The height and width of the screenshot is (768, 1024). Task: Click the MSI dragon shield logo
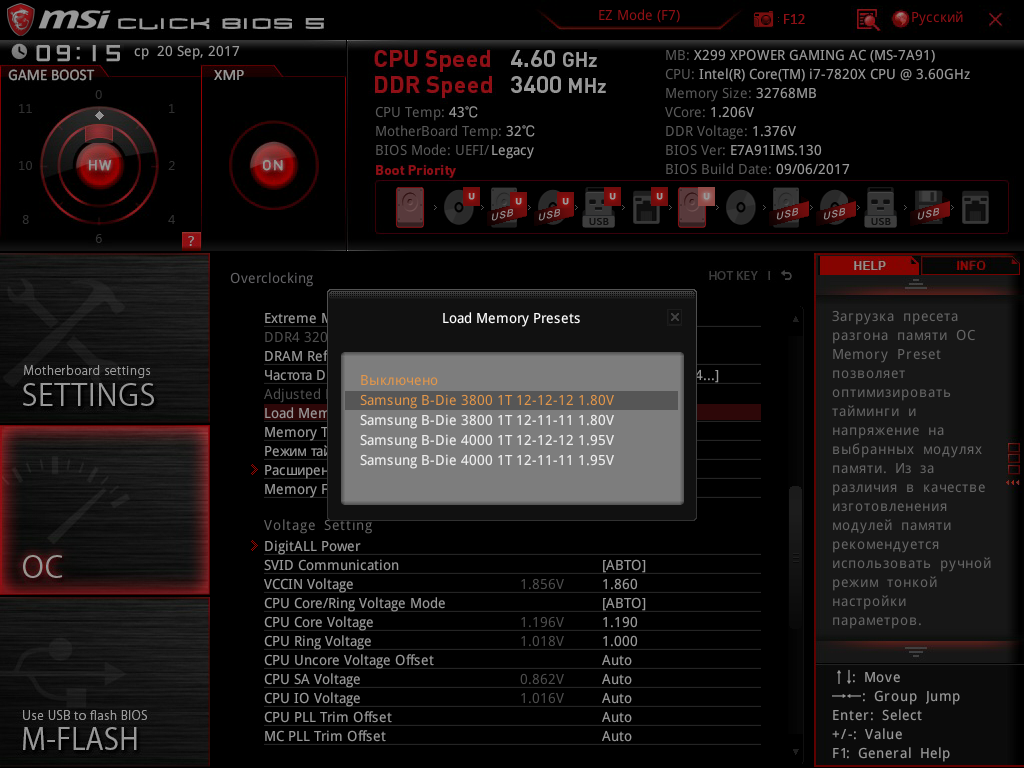tap(20, 19)
